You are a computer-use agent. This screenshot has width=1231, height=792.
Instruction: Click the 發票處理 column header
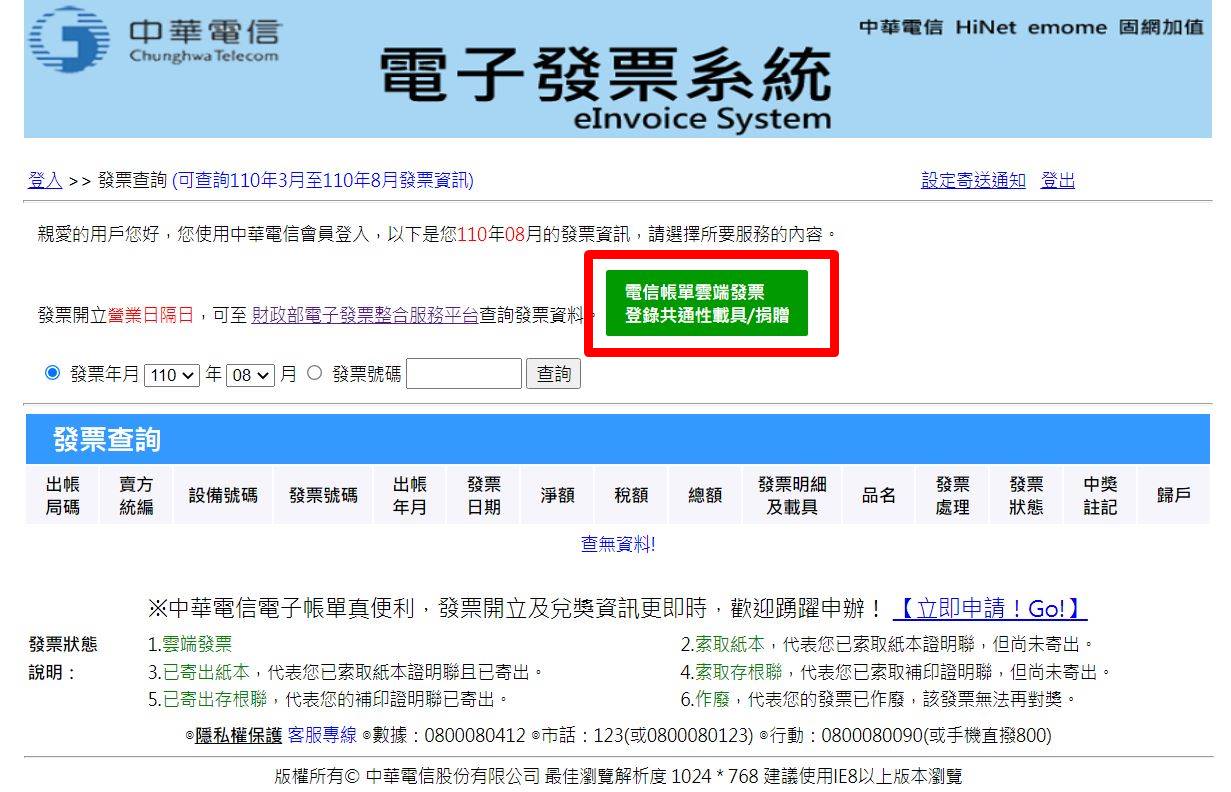tap(953, 495)
